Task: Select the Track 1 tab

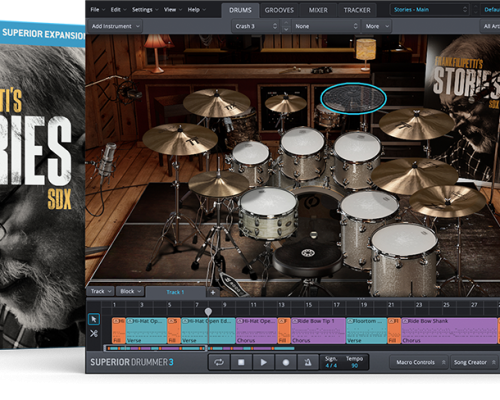Action: (175, 292)
